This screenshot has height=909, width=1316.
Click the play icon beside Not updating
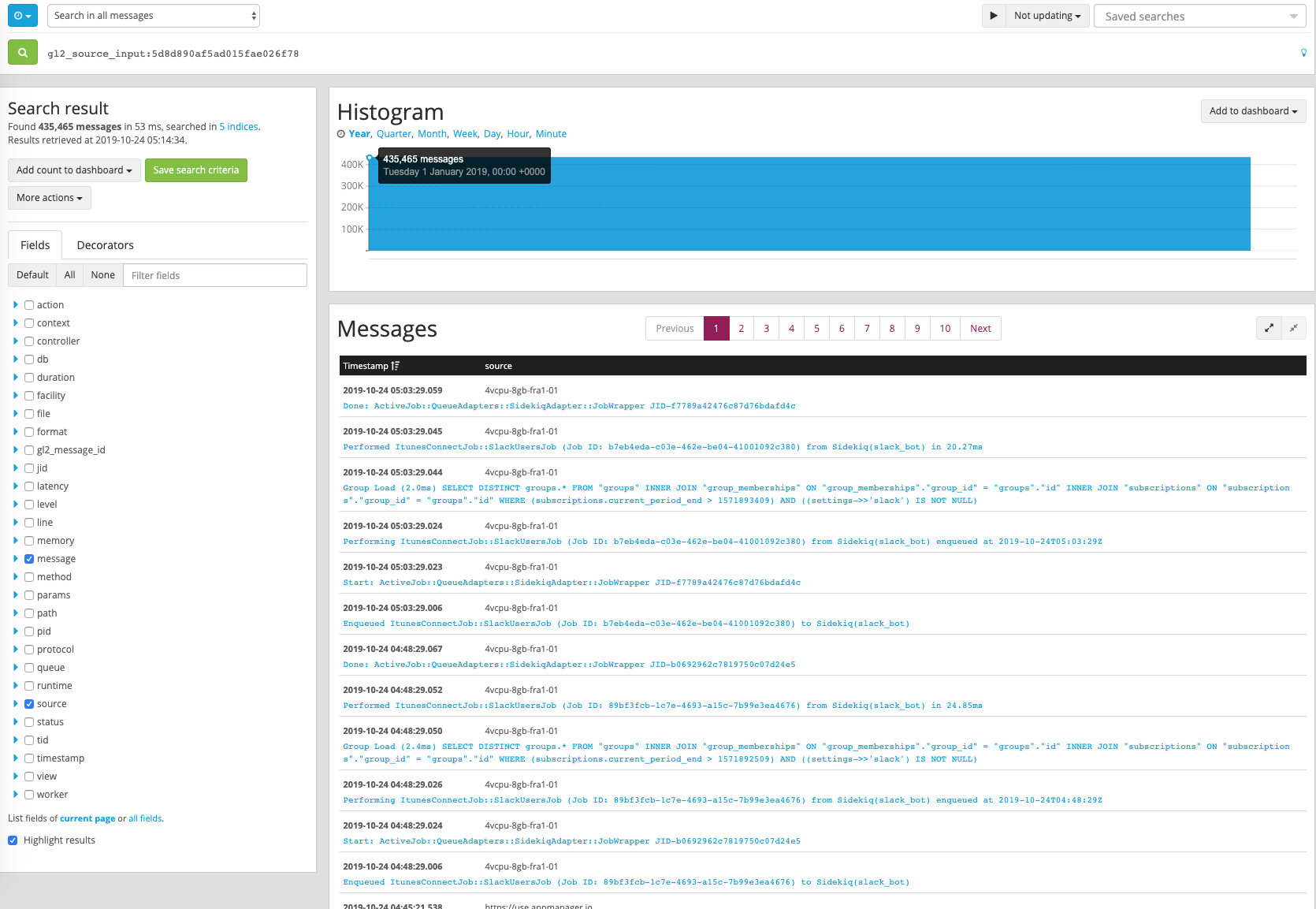click(x=993, y=15)
